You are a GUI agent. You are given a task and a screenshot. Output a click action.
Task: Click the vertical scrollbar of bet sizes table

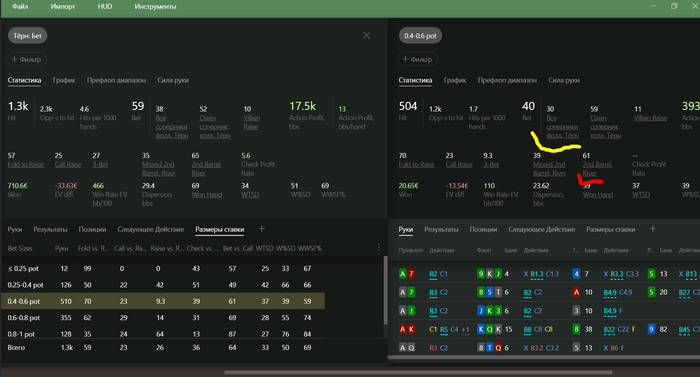(x=385, y=290)
